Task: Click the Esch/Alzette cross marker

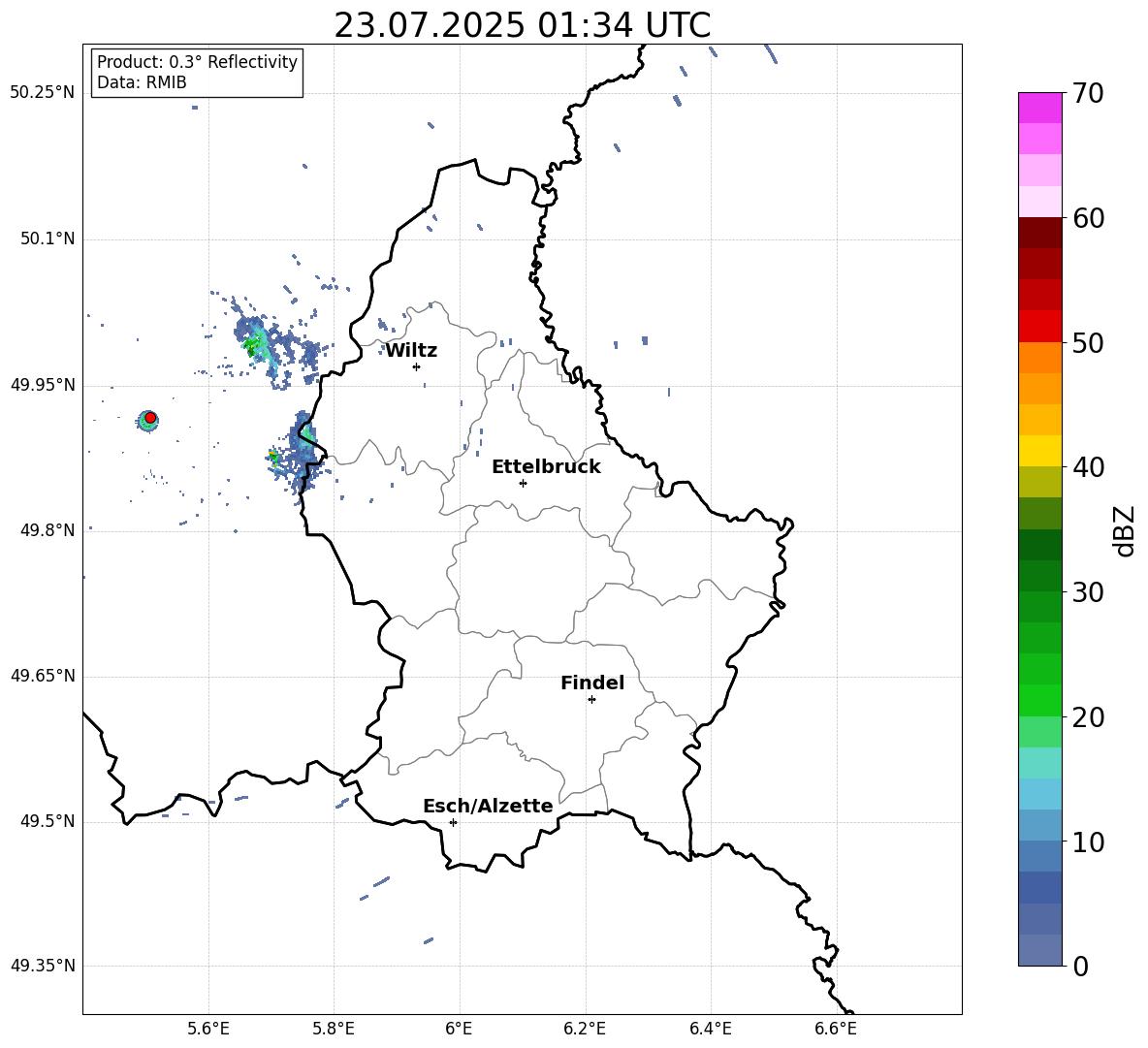Action: click(x=453, y=822)
